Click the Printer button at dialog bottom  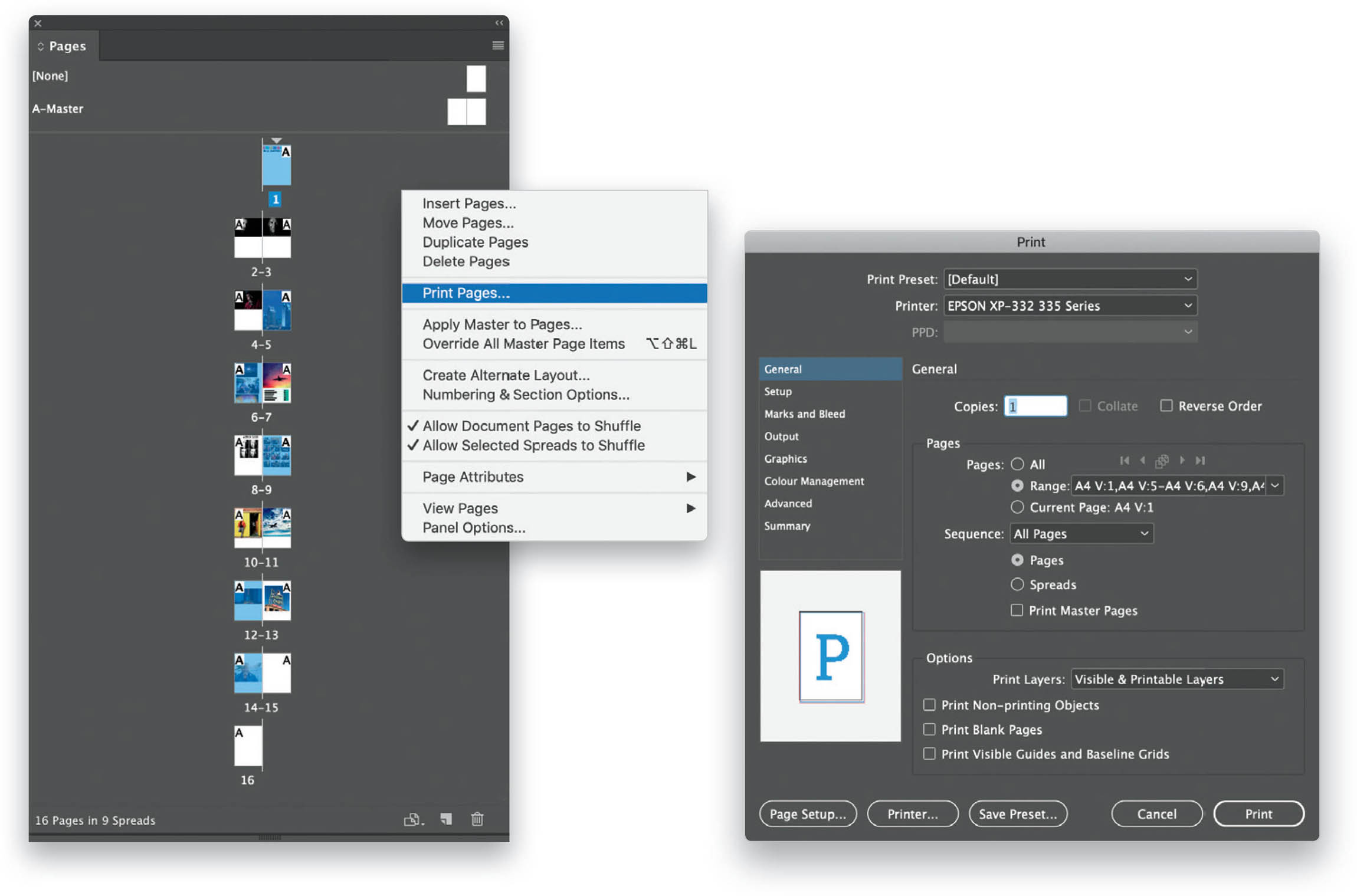pyautogui.click(x=912, y=813)
